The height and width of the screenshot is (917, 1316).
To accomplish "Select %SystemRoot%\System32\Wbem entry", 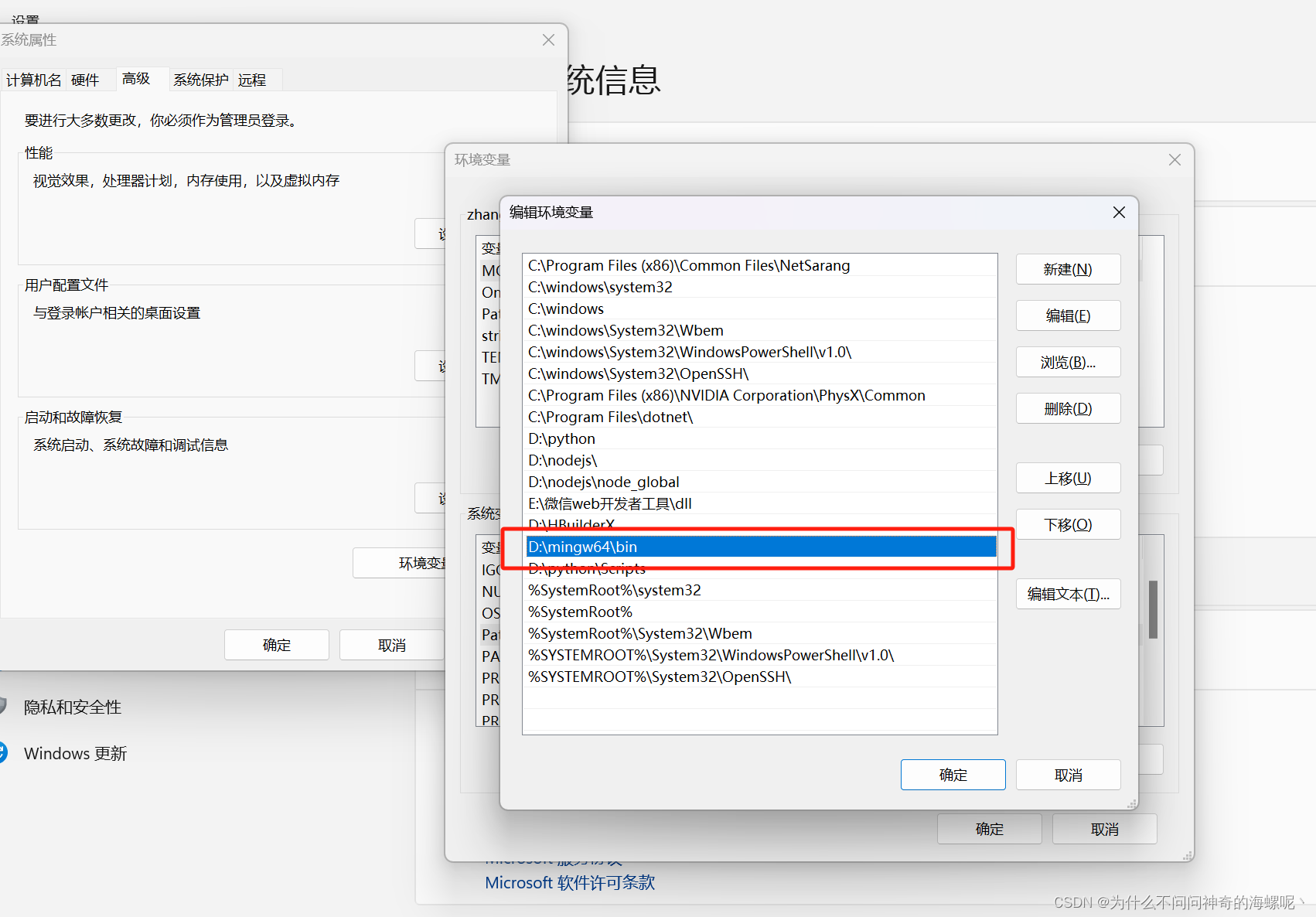I will (760, 633).
